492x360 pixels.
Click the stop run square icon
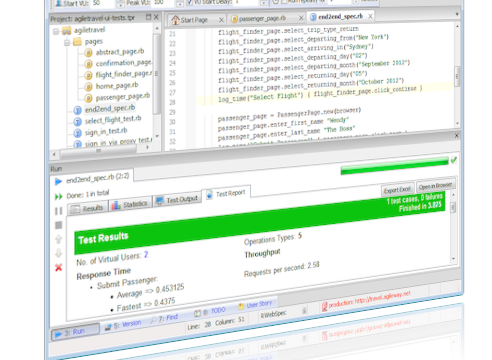59,225
